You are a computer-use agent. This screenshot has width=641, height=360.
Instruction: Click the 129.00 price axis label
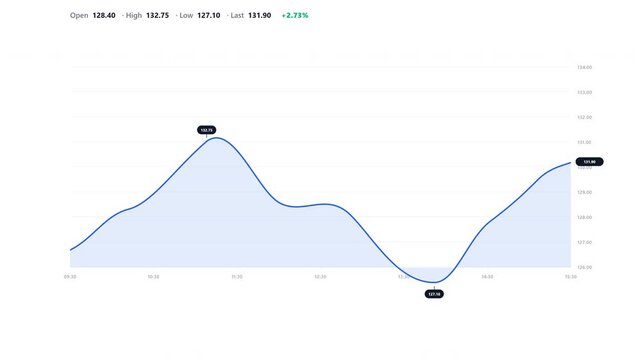585,192
